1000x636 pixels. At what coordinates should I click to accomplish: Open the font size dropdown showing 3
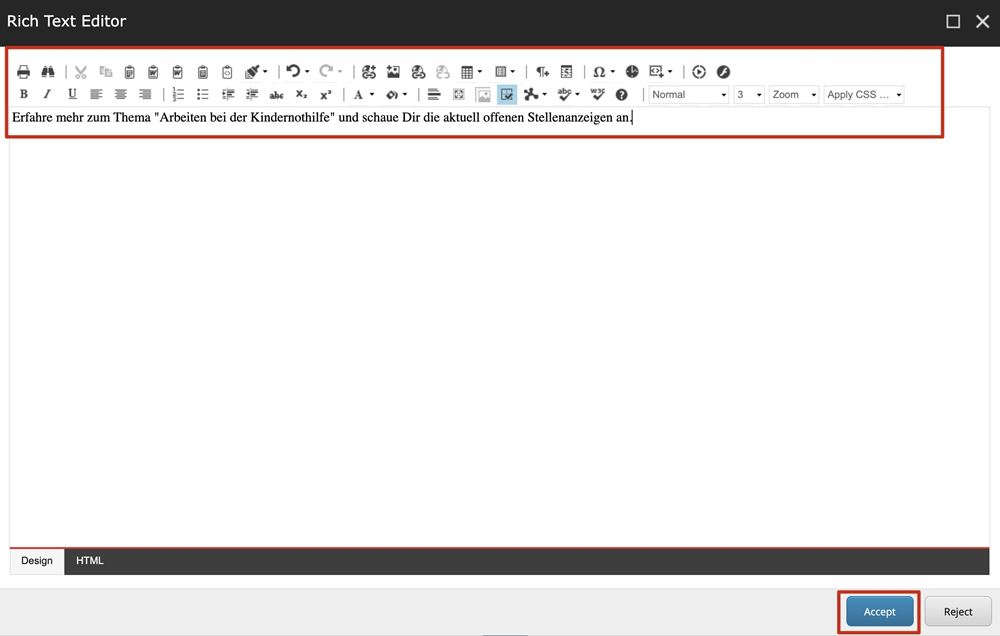(x=748, y=95)
